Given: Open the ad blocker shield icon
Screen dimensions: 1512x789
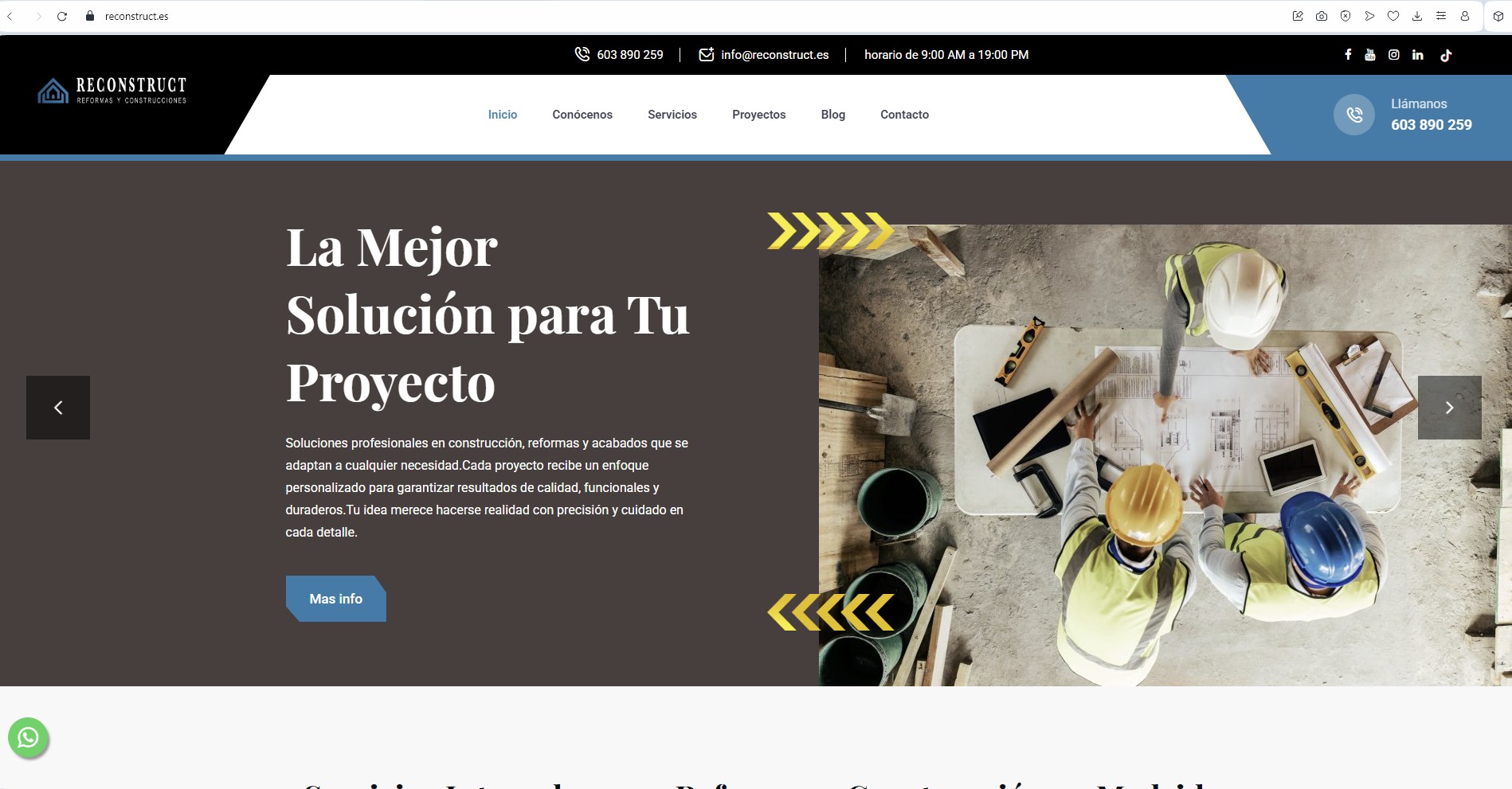Looking at the screenshot, I should (x=1346, y=16).
